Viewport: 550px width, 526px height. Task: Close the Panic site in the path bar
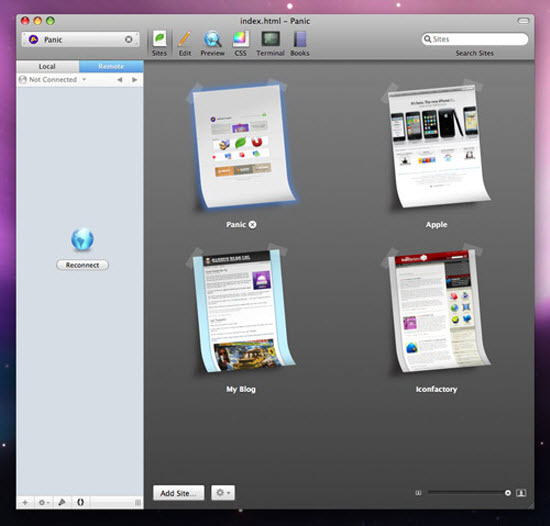click(129, 39)
